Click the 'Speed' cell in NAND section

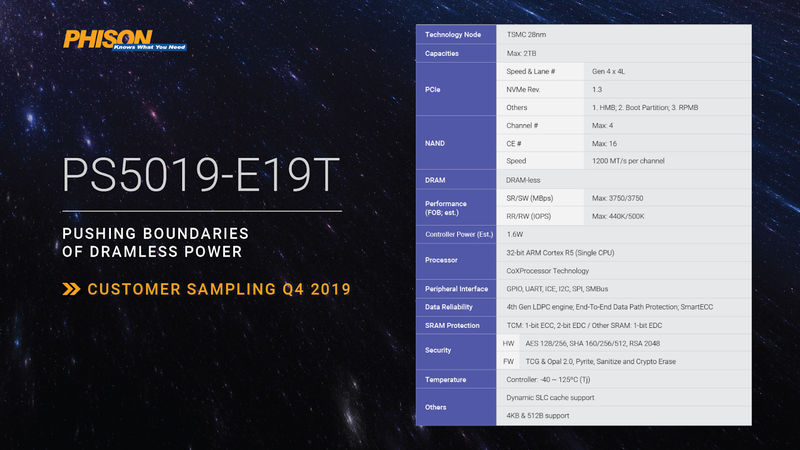click(x=540, y=161)
